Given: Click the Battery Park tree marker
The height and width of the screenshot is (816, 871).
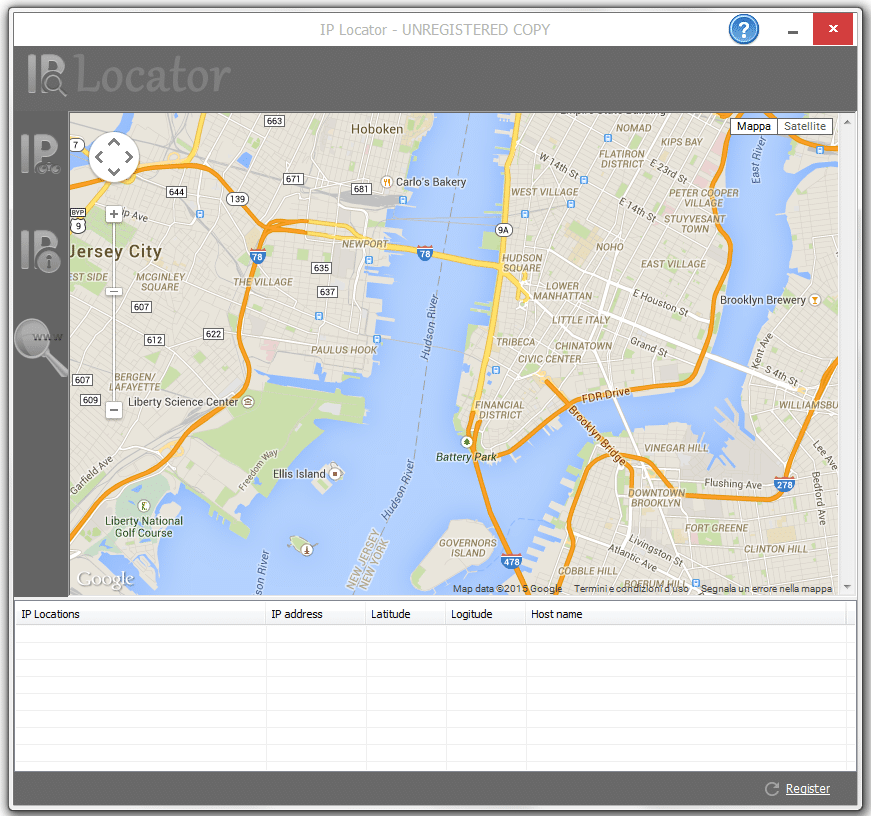Looking at the screenshot, I should tap(467, 442).
